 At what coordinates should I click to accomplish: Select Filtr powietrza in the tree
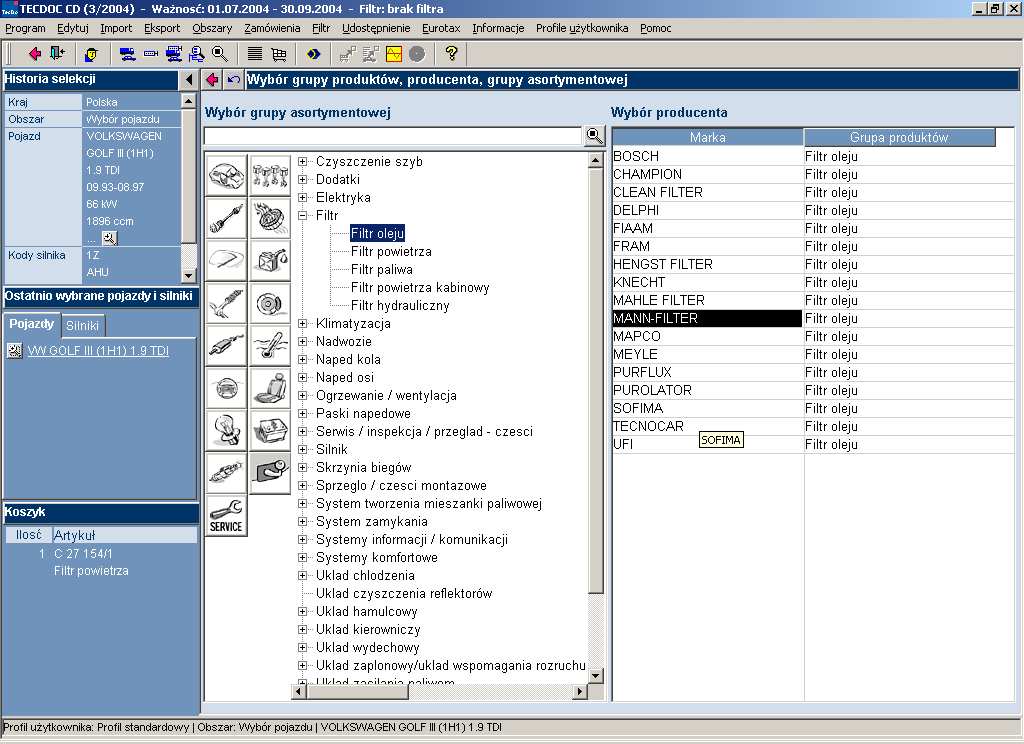tap(391, 251)
